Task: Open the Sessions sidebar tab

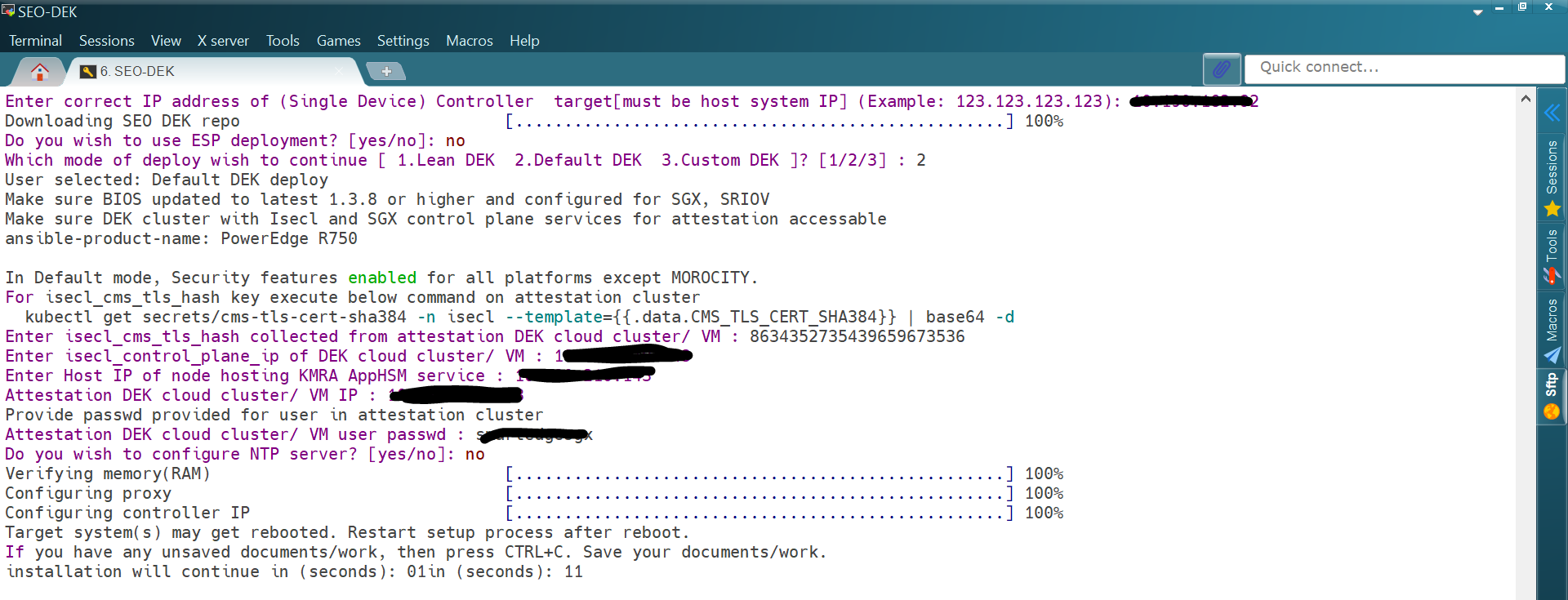Action: (x=1552, y=178)
